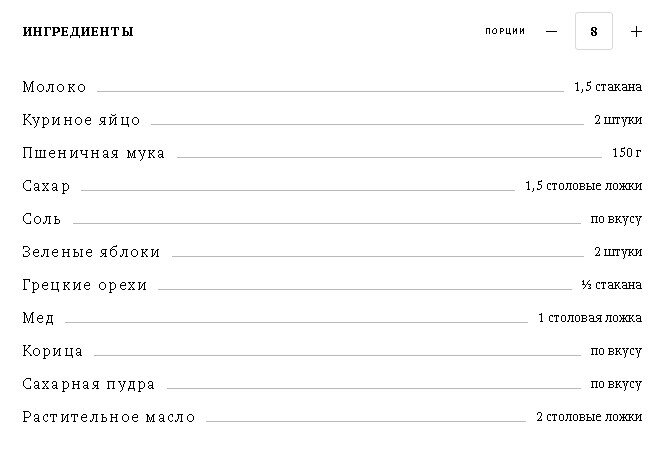Increase portions with the plus icon

point(636,31)
